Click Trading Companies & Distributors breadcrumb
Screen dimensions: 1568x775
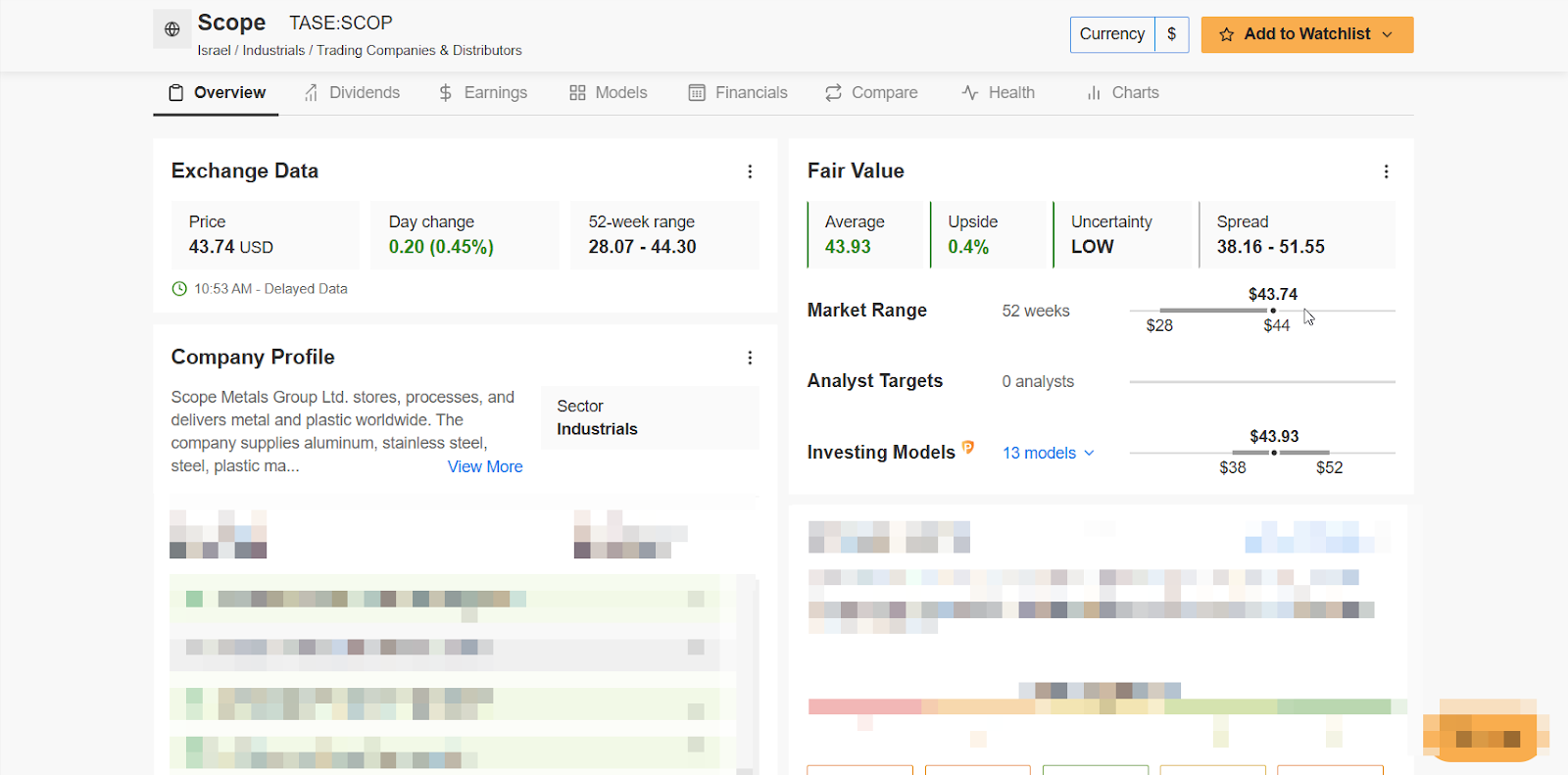[x=419, y=51]
